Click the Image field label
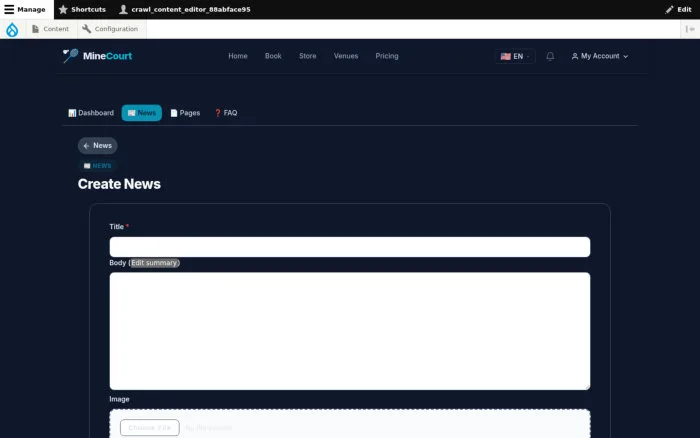 pos(119,399)
